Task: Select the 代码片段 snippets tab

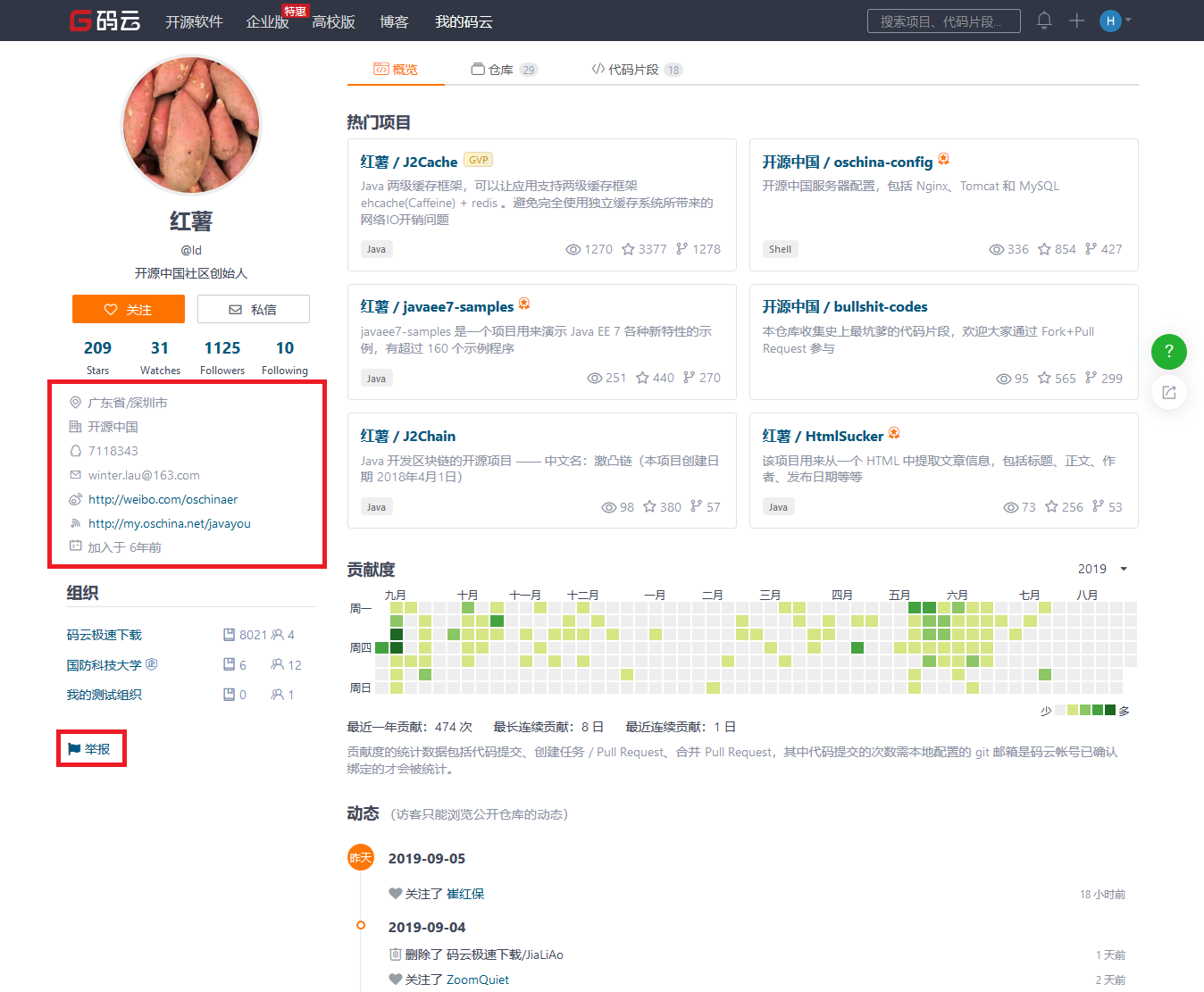Action: [x=637, y=69]
